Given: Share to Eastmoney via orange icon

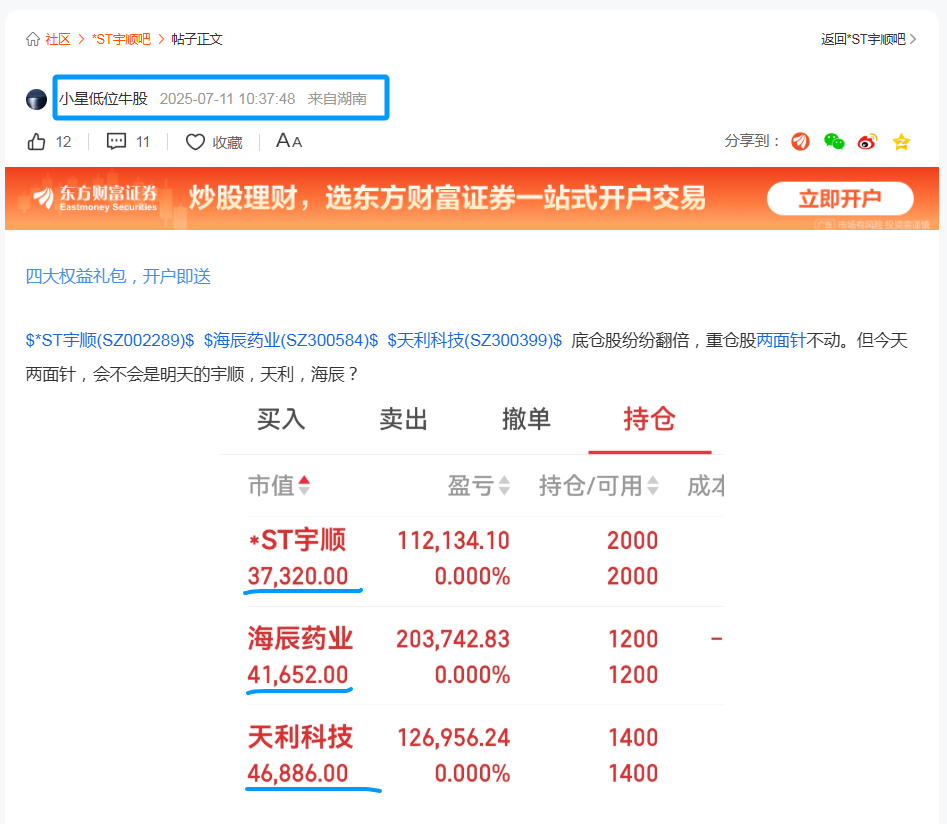Looking at the screenshot, I should click(800, 141).
